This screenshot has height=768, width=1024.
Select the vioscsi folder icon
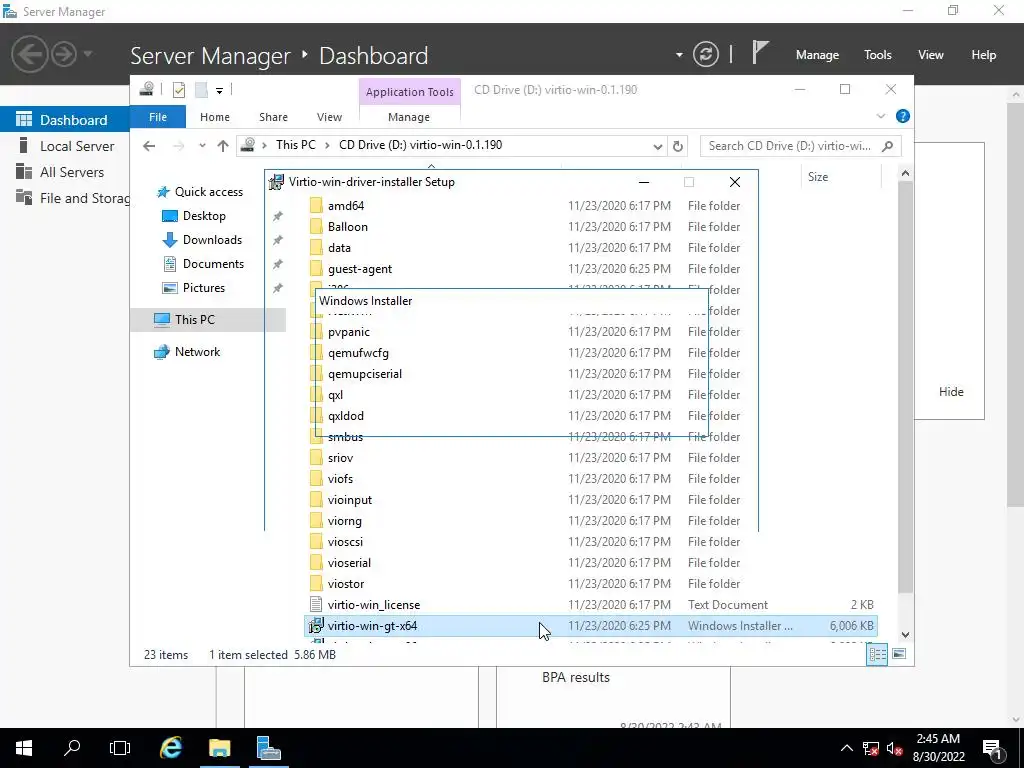(316, 541)
